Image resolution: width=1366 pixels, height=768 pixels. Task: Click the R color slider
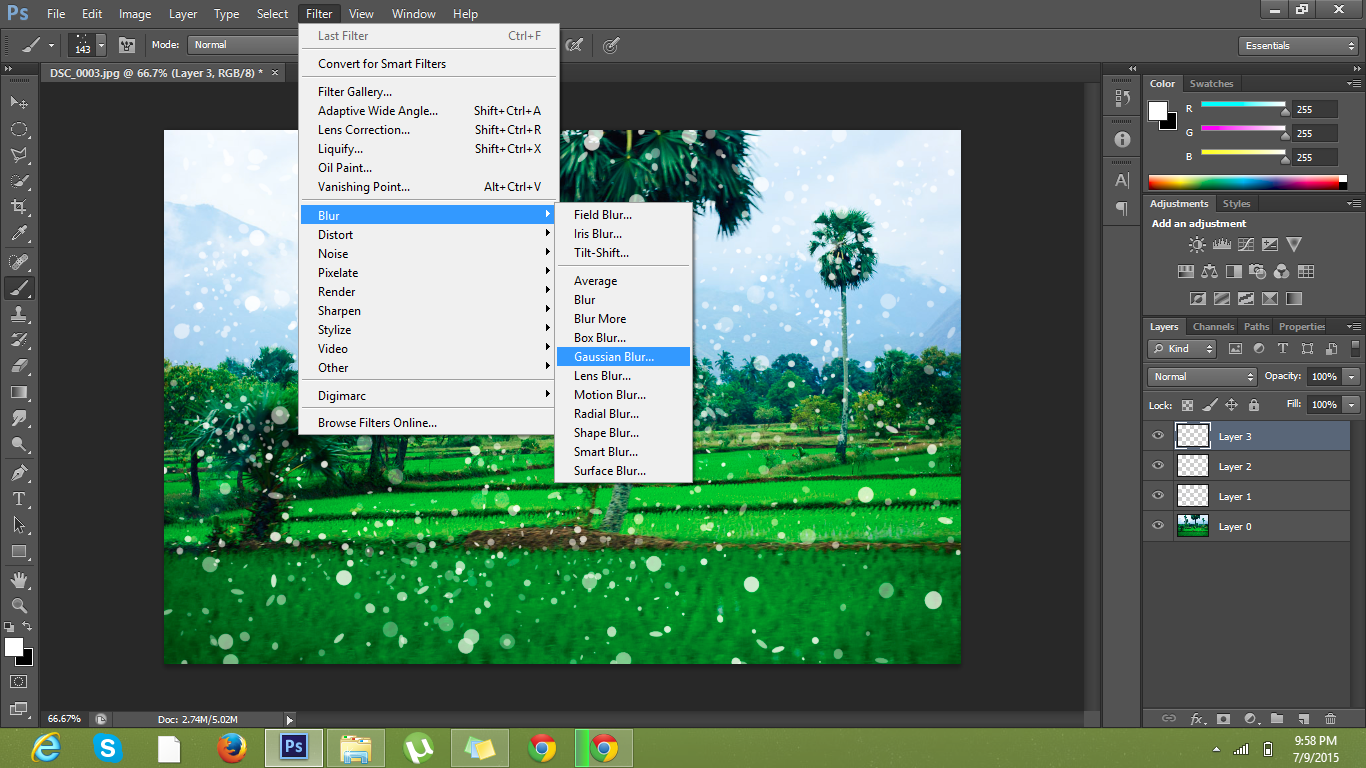tap(1243, 105)
